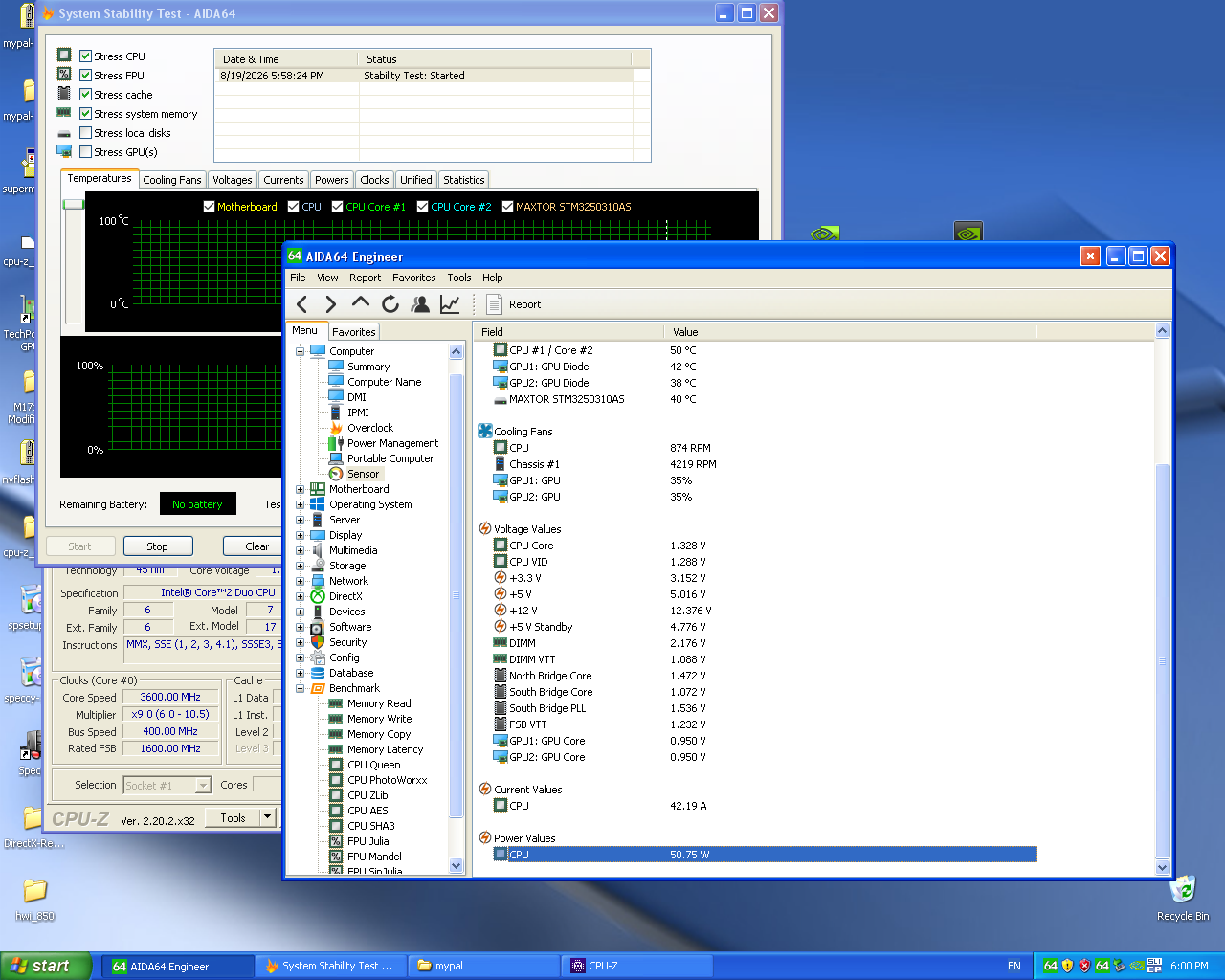Open the CPU-Z Tools dropdown arrow
The height and width of the screenshot is (980, 1225).
click(x=268, y=817)
